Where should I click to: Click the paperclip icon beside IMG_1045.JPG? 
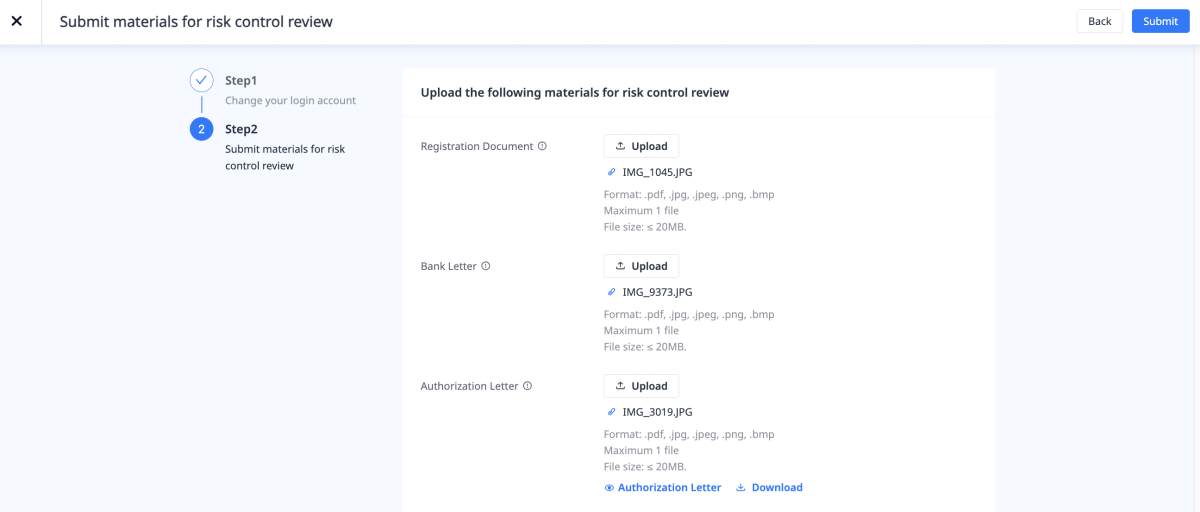click(x=612, y=172)
